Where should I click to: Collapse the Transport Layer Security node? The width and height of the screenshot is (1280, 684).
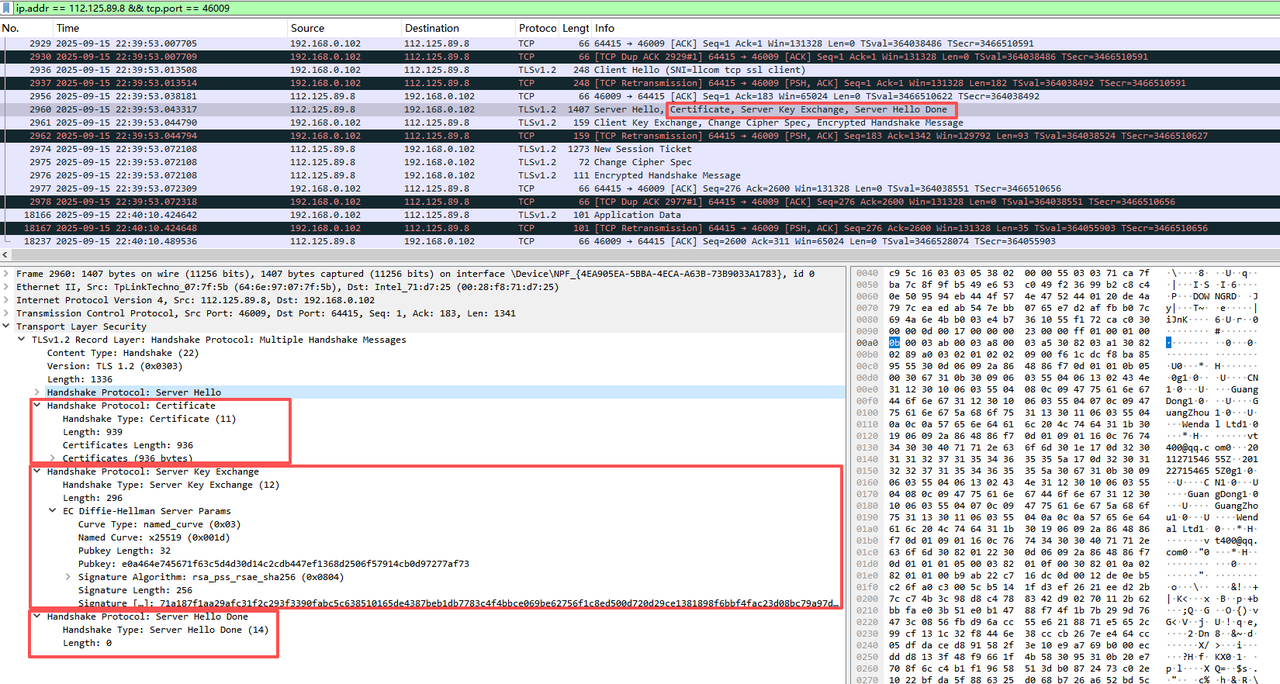click(x=8, y=326)
